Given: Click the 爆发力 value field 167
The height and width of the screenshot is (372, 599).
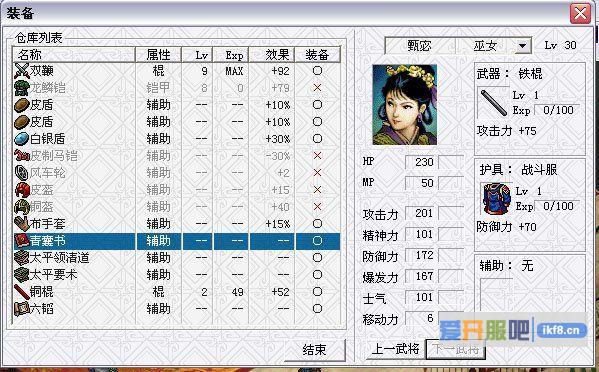Looking at the screenshot, I should coord(420,276).
